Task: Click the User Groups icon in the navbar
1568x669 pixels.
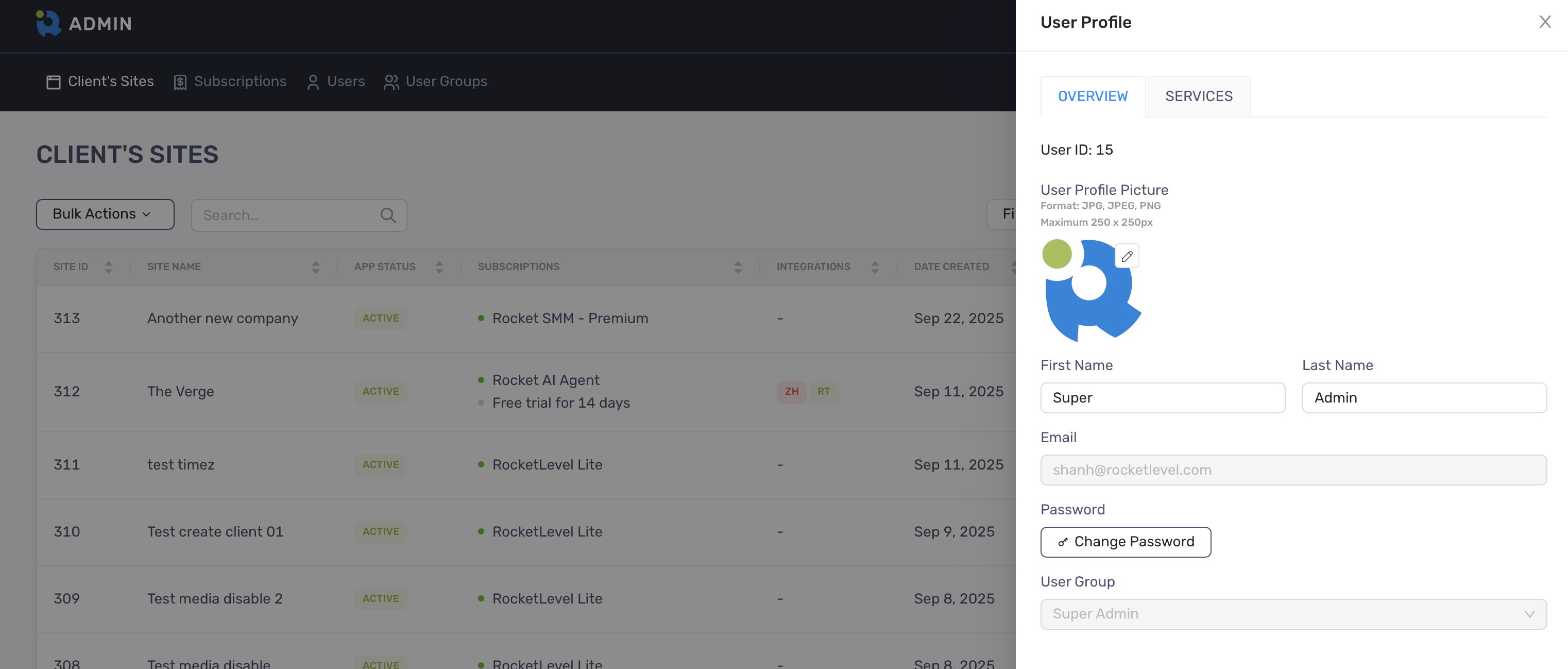Action: tap(391, 81)
